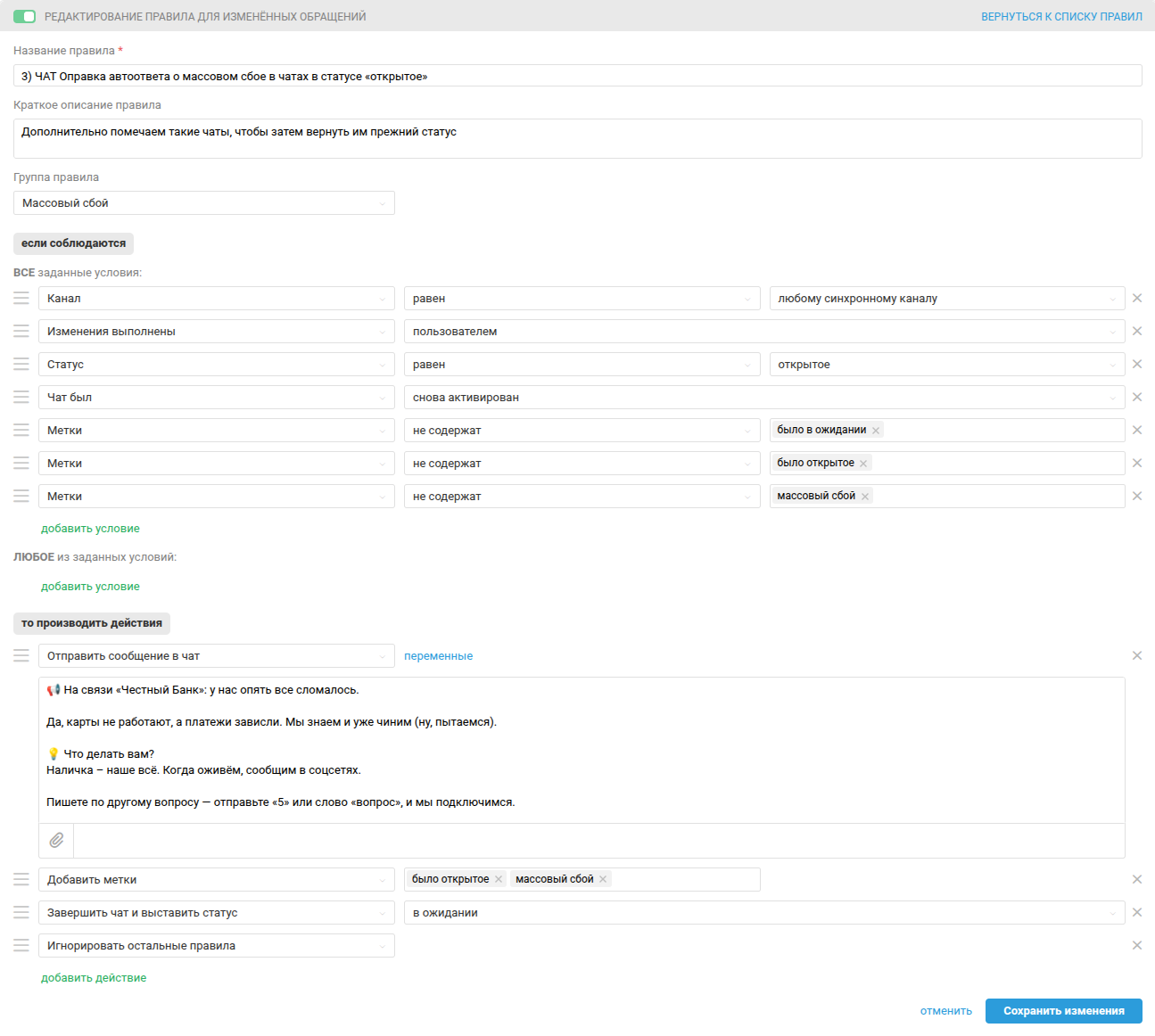Open the 'Группа правила' dropdown
Screen dimensions: 1155x1036
click(203, 203)
